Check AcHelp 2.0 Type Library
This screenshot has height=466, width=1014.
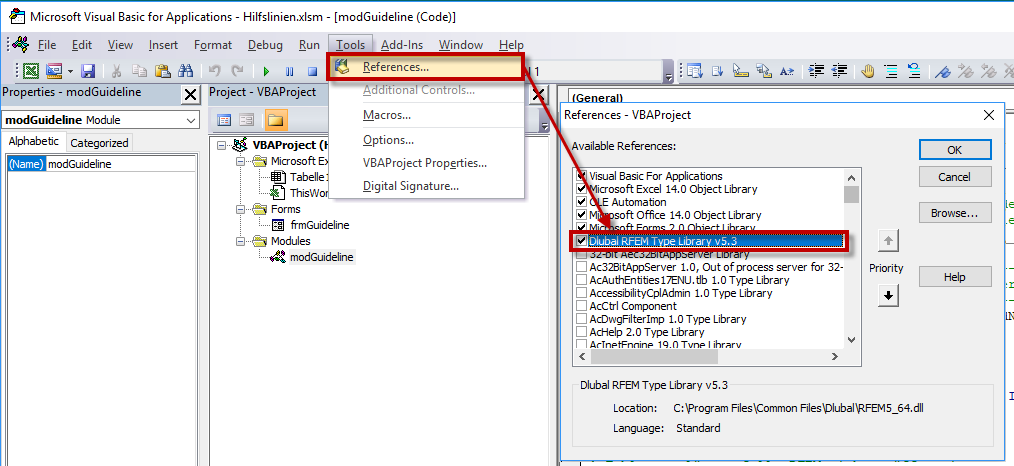(x=582, y=332)
